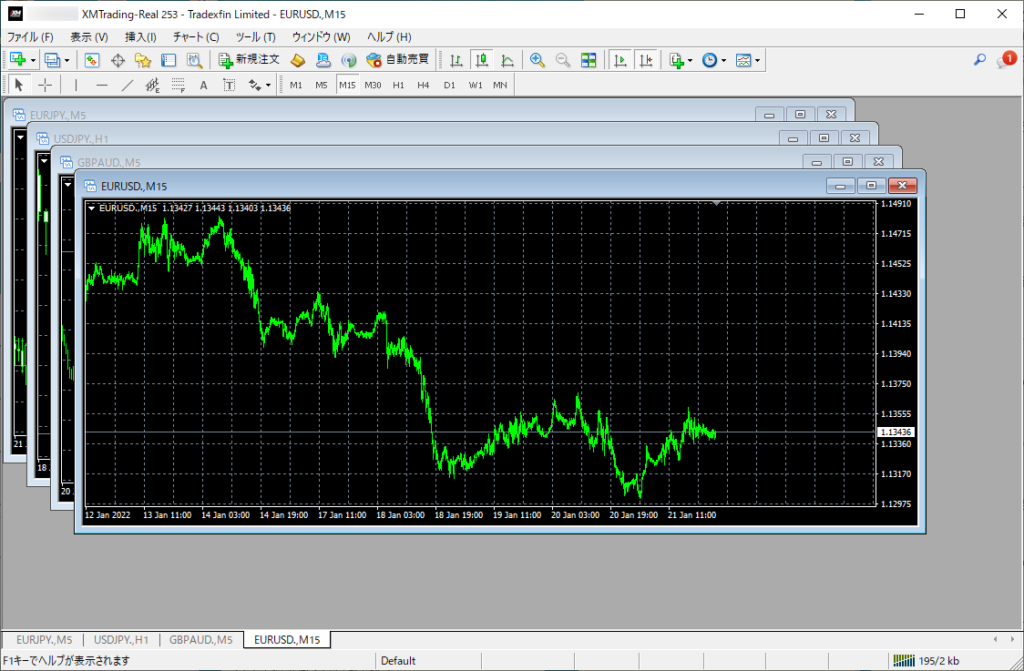Select the trendline drawing tool
The height and width of the screenshot is (671, 1024).
127,85
